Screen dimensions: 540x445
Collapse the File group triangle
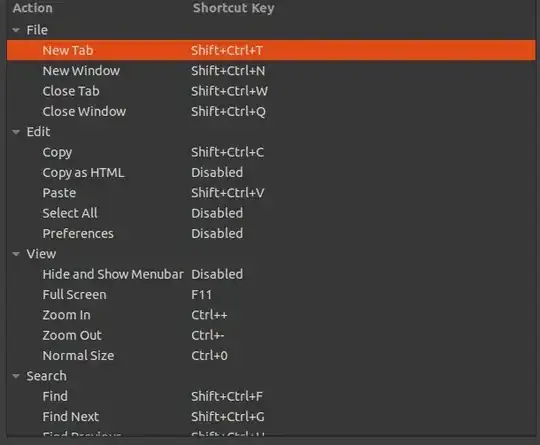click(x=16, y=30)
